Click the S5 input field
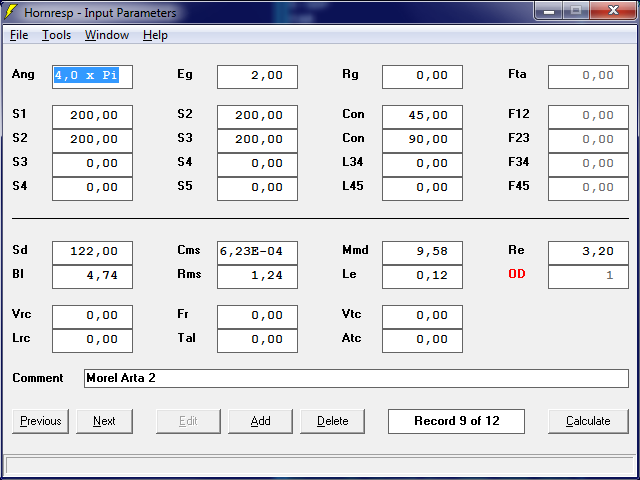640x480 pixels. 257,189
